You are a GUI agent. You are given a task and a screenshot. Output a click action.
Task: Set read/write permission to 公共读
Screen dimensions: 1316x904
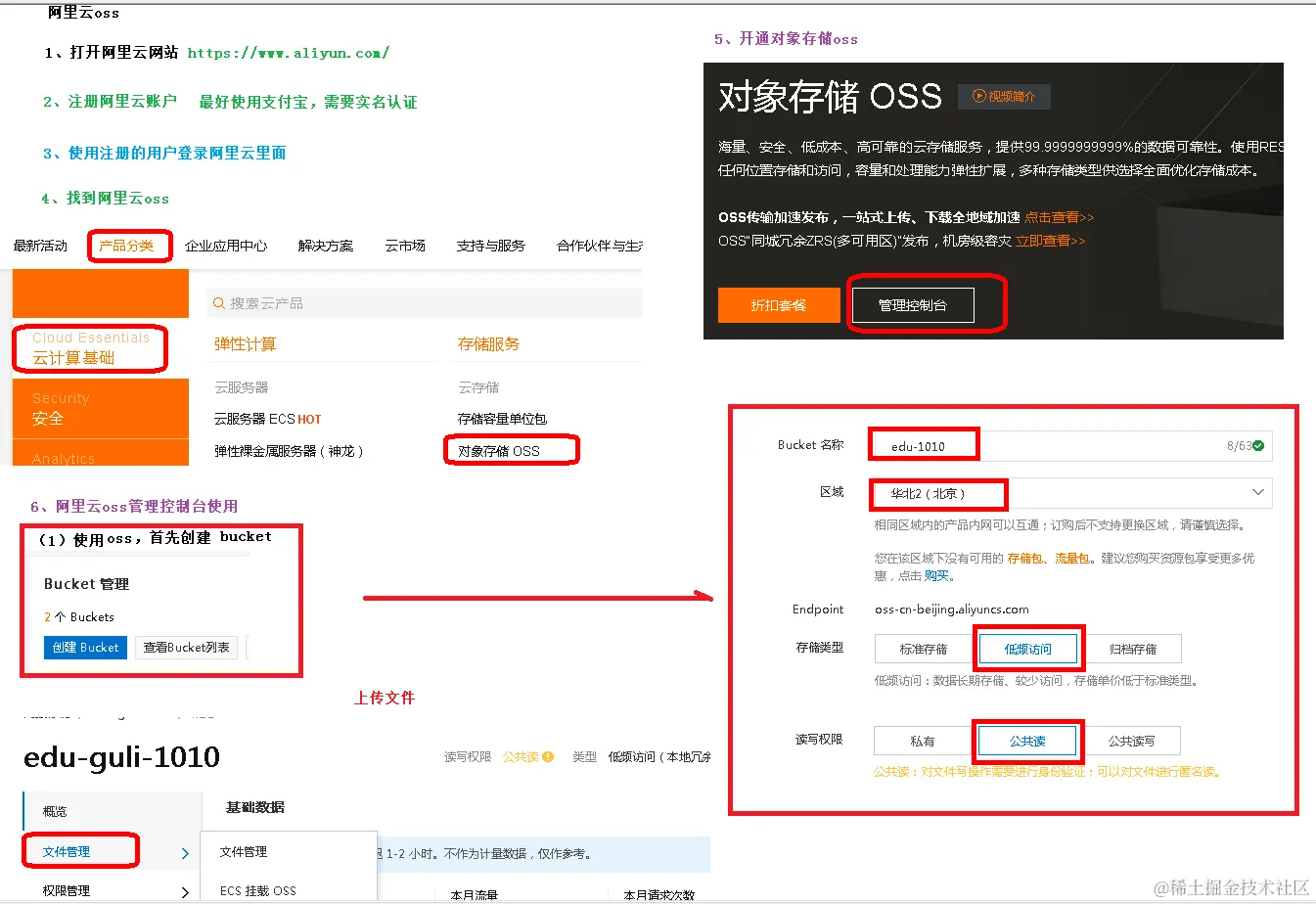click(x=1027, y=741)
